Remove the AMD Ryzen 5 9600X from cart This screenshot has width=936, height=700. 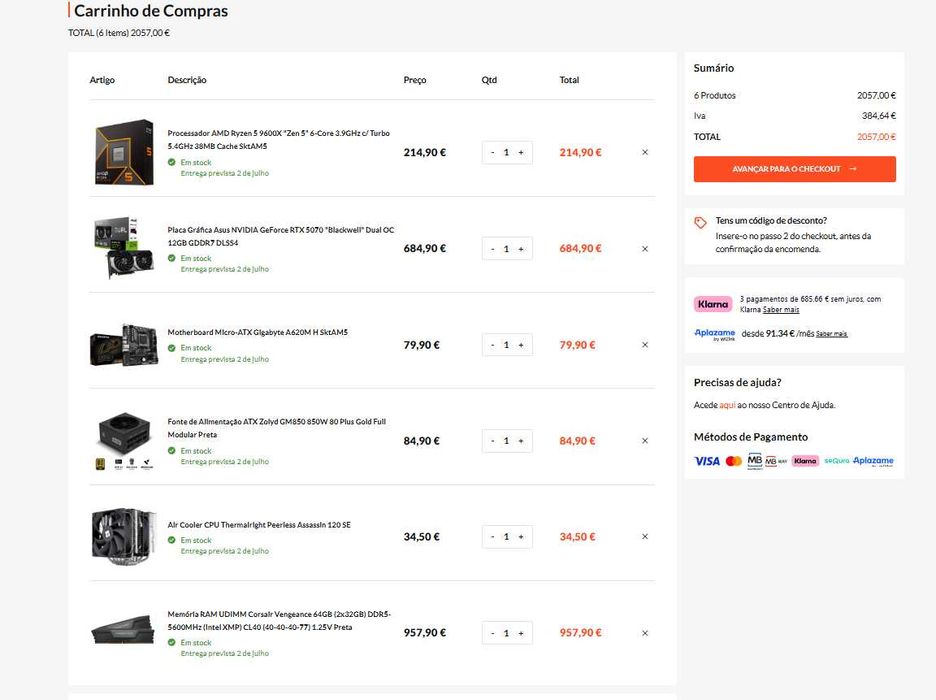click(x=645, y=152)
